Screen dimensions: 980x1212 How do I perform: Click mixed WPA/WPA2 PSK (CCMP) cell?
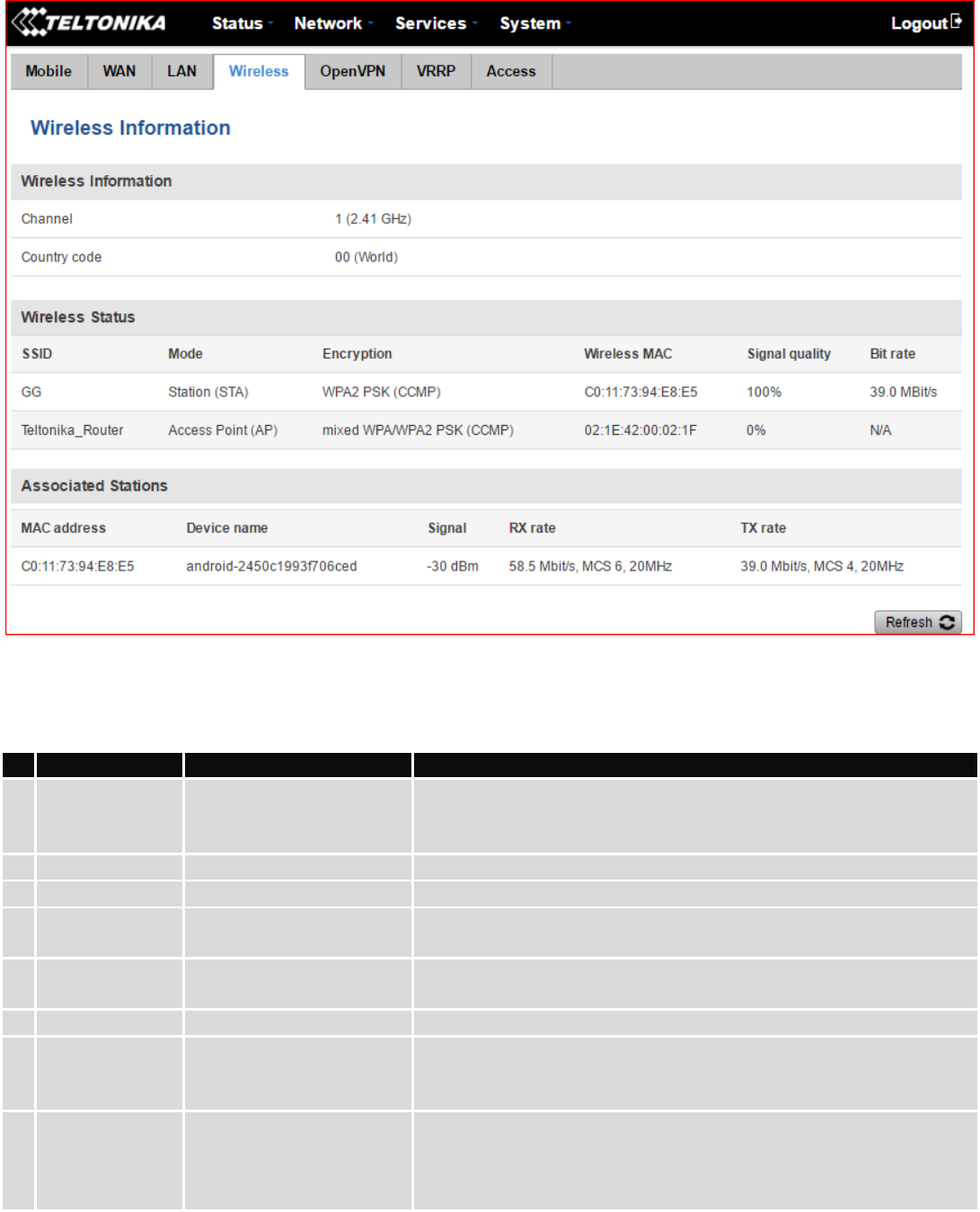[x=418, y=430]
